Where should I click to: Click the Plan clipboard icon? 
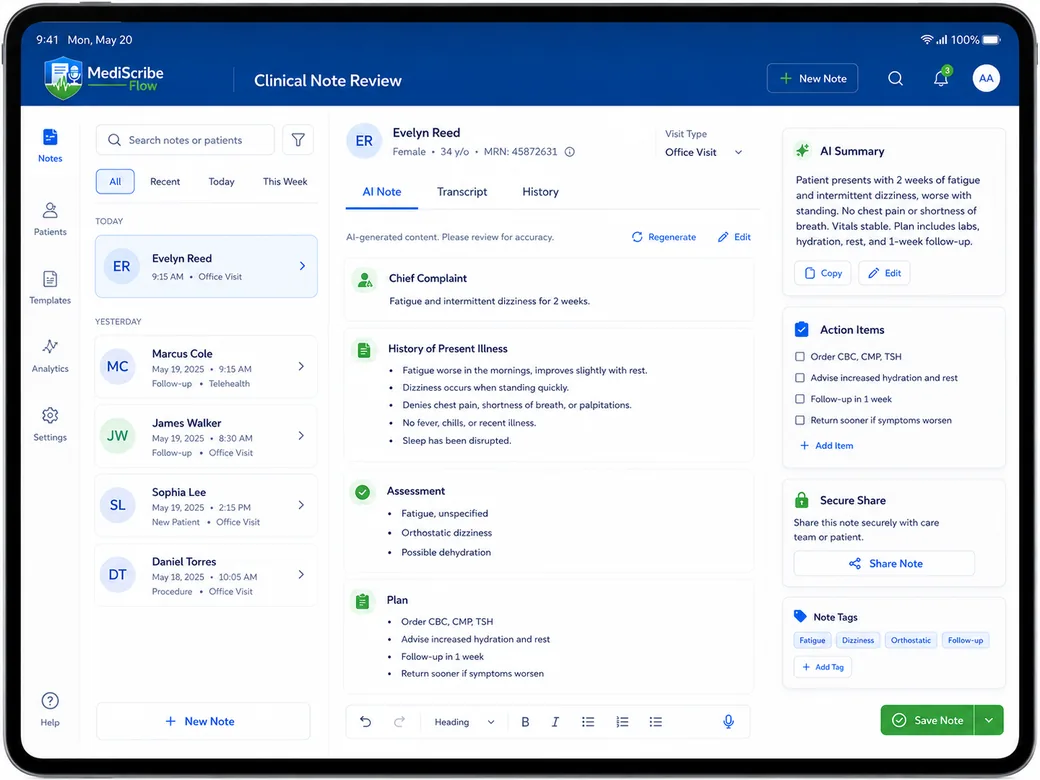362,602
